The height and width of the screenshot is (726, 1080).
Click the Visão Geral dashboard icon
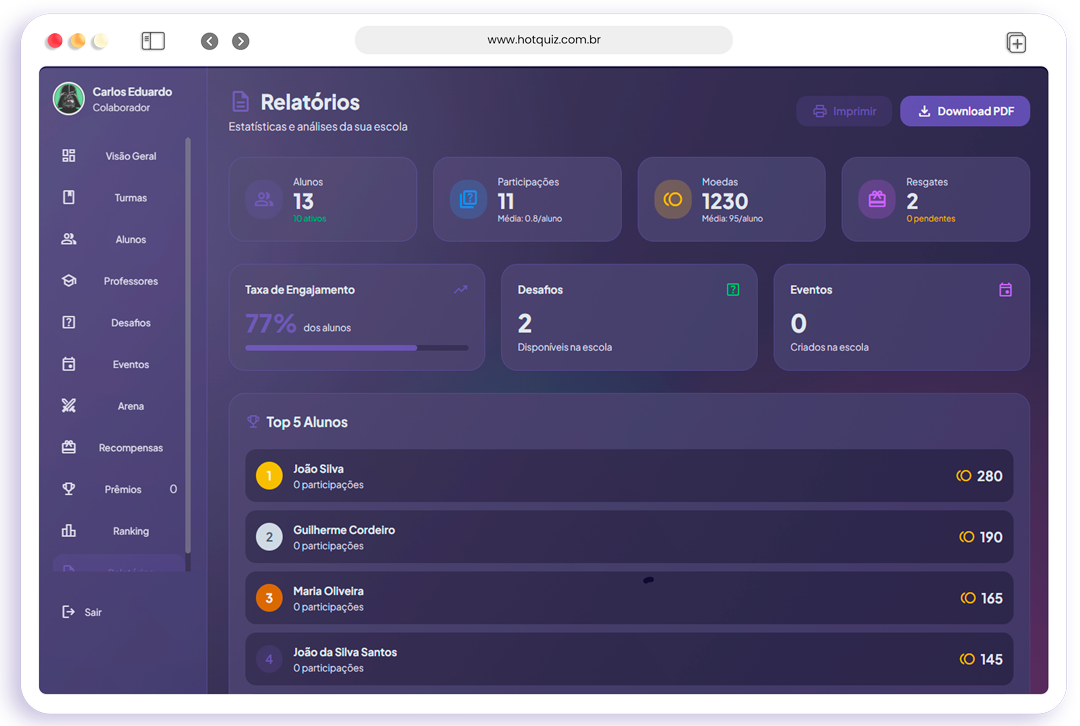click(x=69, y=156)
